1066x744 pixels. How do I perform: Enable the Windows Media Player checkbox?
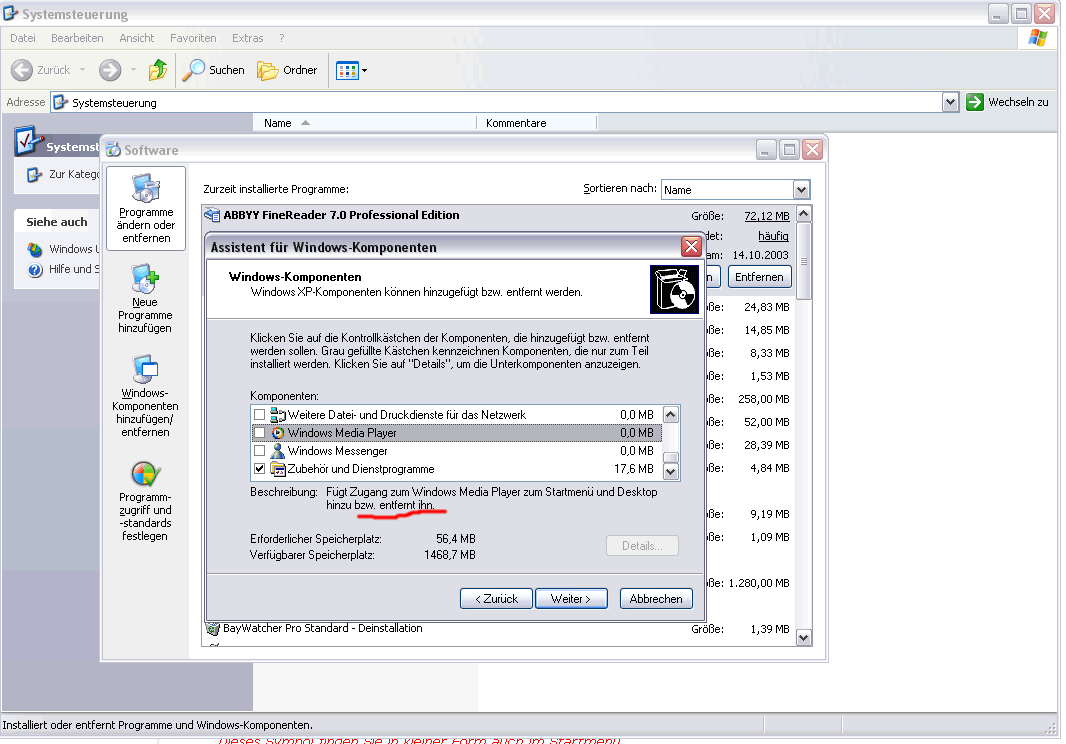pyautogui.click(x=259, y=433)
